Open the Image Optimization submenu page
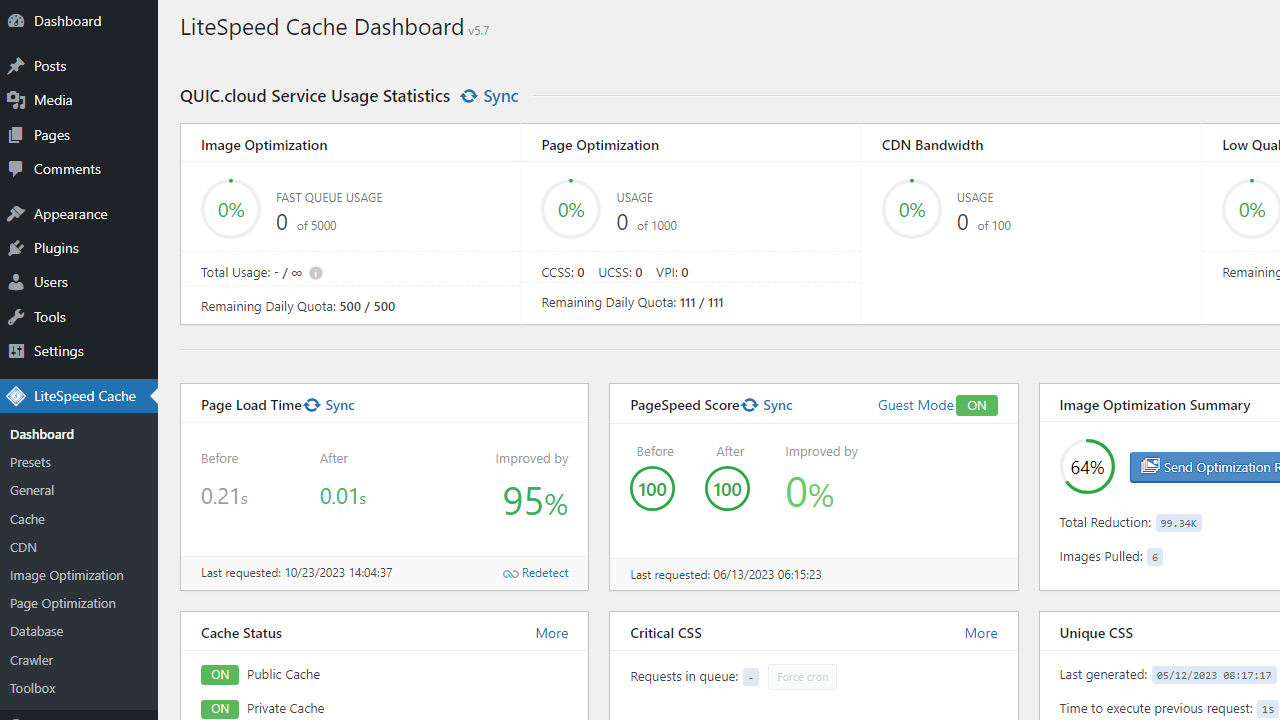 66,575
